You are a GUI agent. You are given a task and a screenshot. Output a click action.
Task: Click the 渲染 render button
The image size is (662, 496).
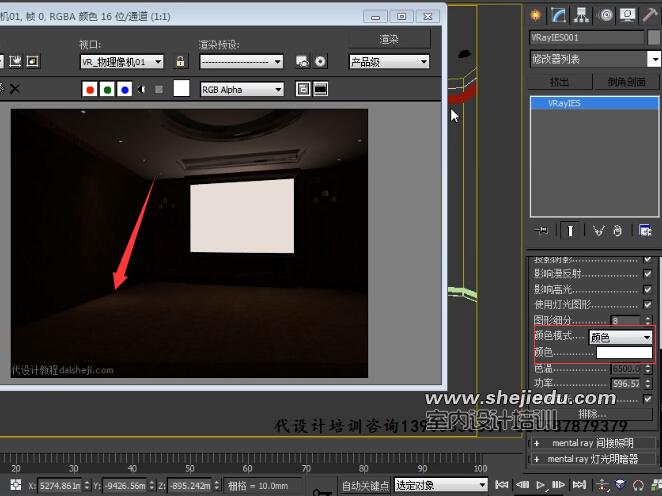click(389, 39)
